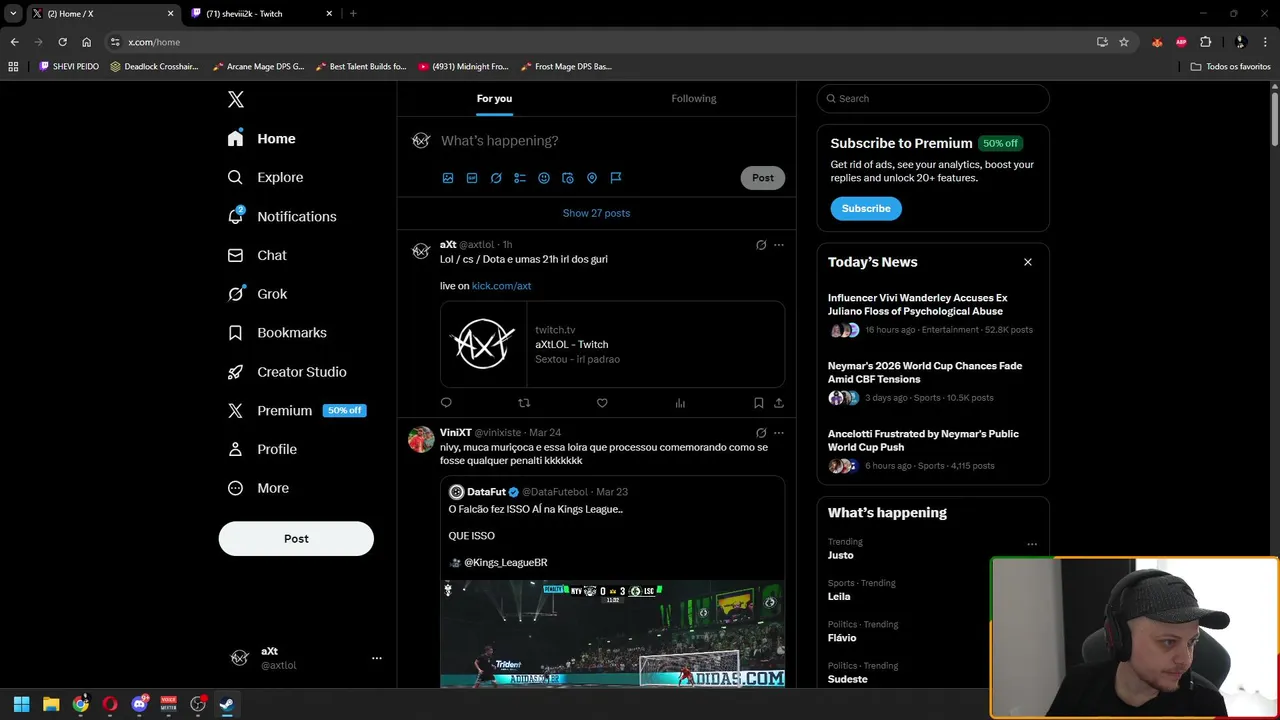The image size is (1280, 720).
Task: View analytics of aXt's post
Action: (680, 403)
